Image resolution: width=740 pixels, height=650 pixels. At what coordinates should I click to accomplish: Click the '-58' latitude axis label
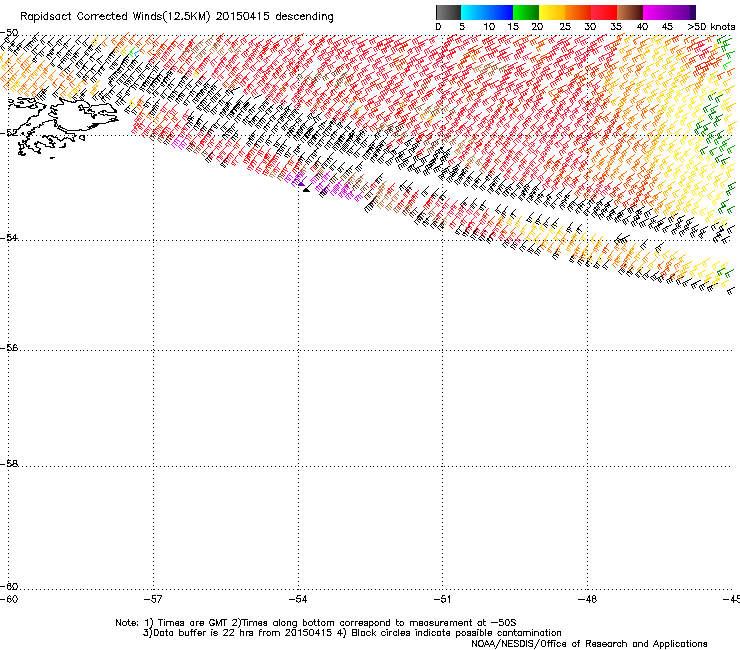tap(9, 464)
